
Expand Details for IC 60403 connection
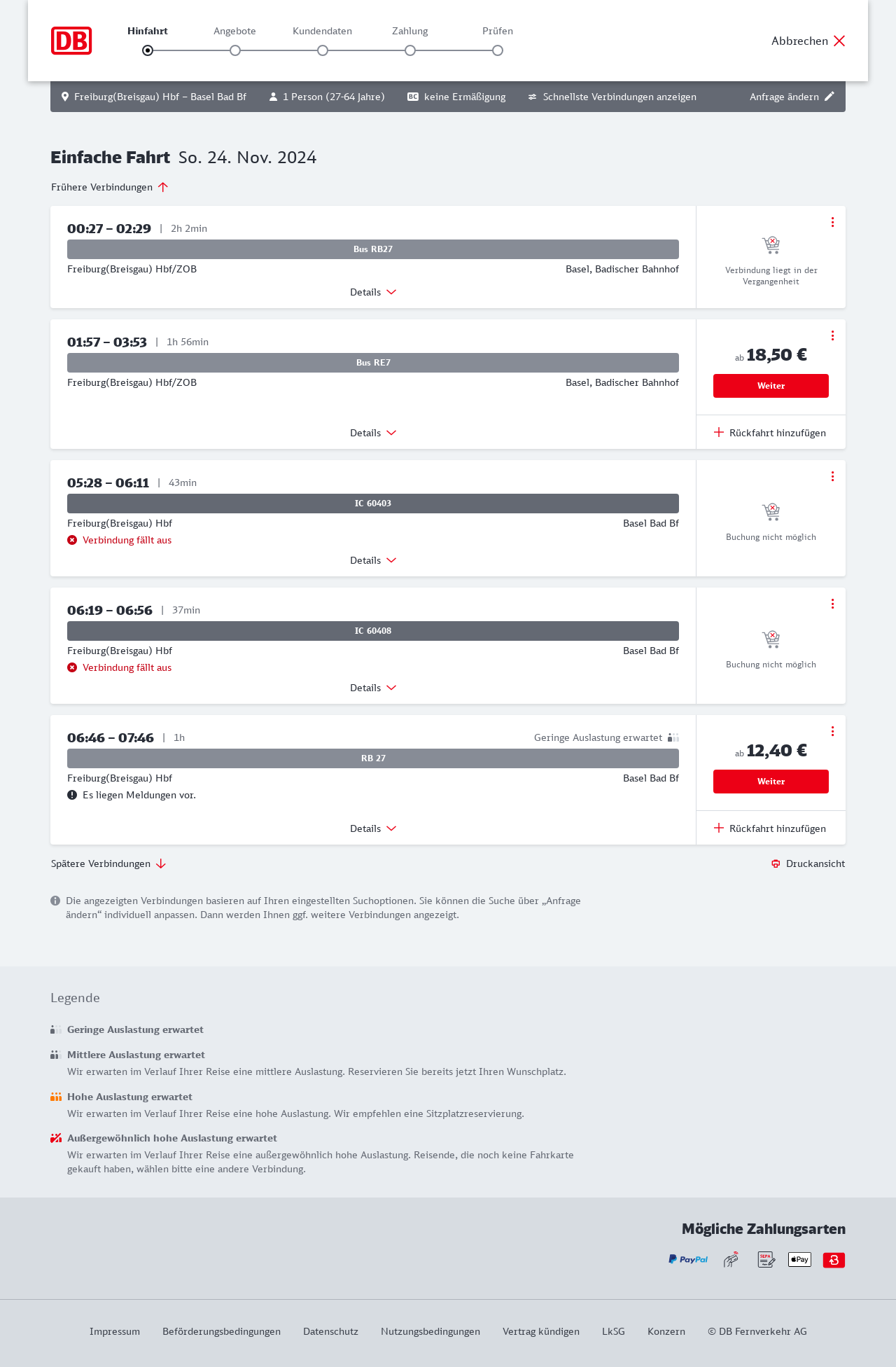[x=373, y=560]
